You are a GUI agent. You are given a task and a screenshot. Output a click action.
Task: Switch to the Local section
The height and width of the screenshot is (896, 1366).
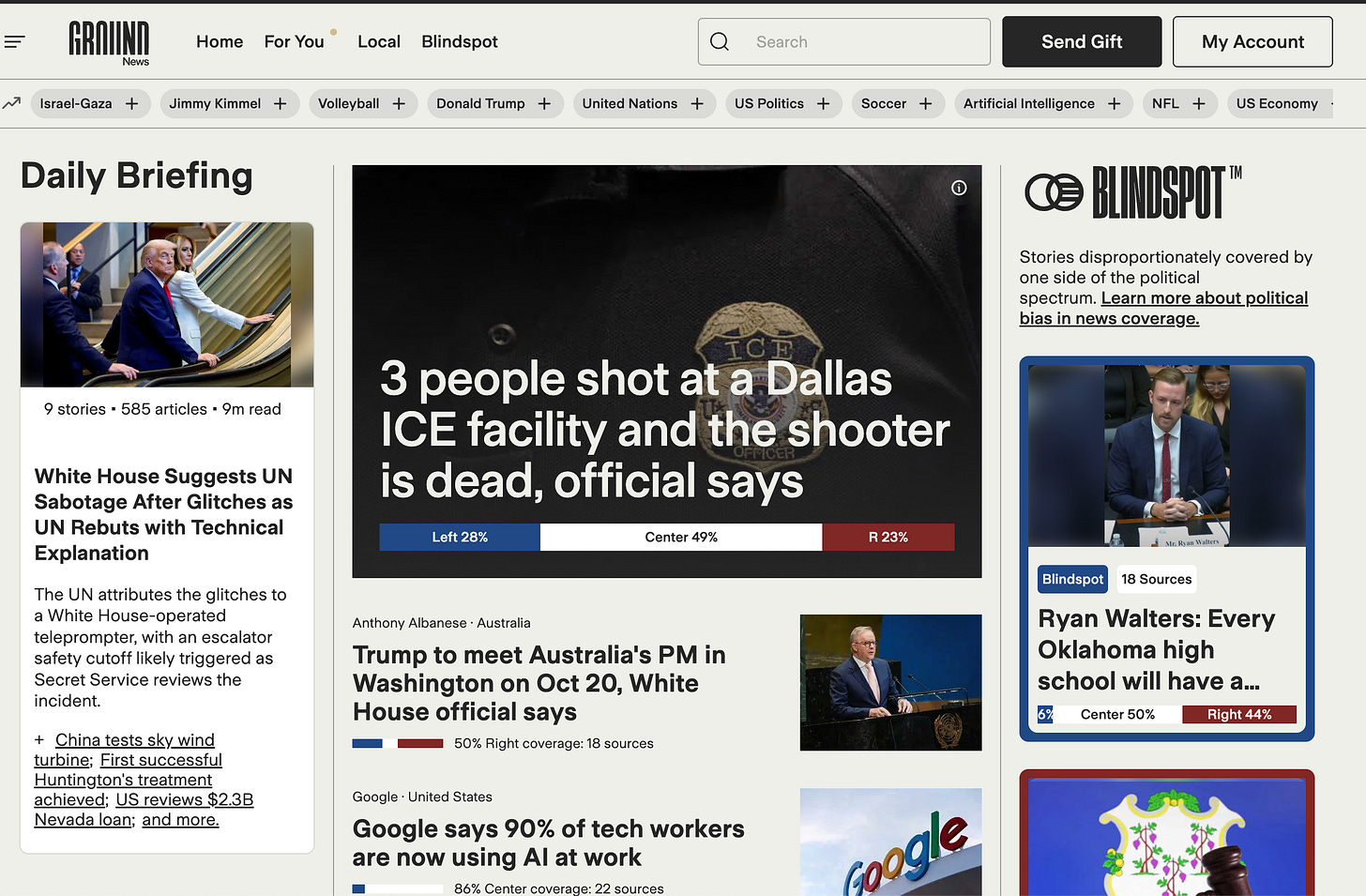point(379,41)
